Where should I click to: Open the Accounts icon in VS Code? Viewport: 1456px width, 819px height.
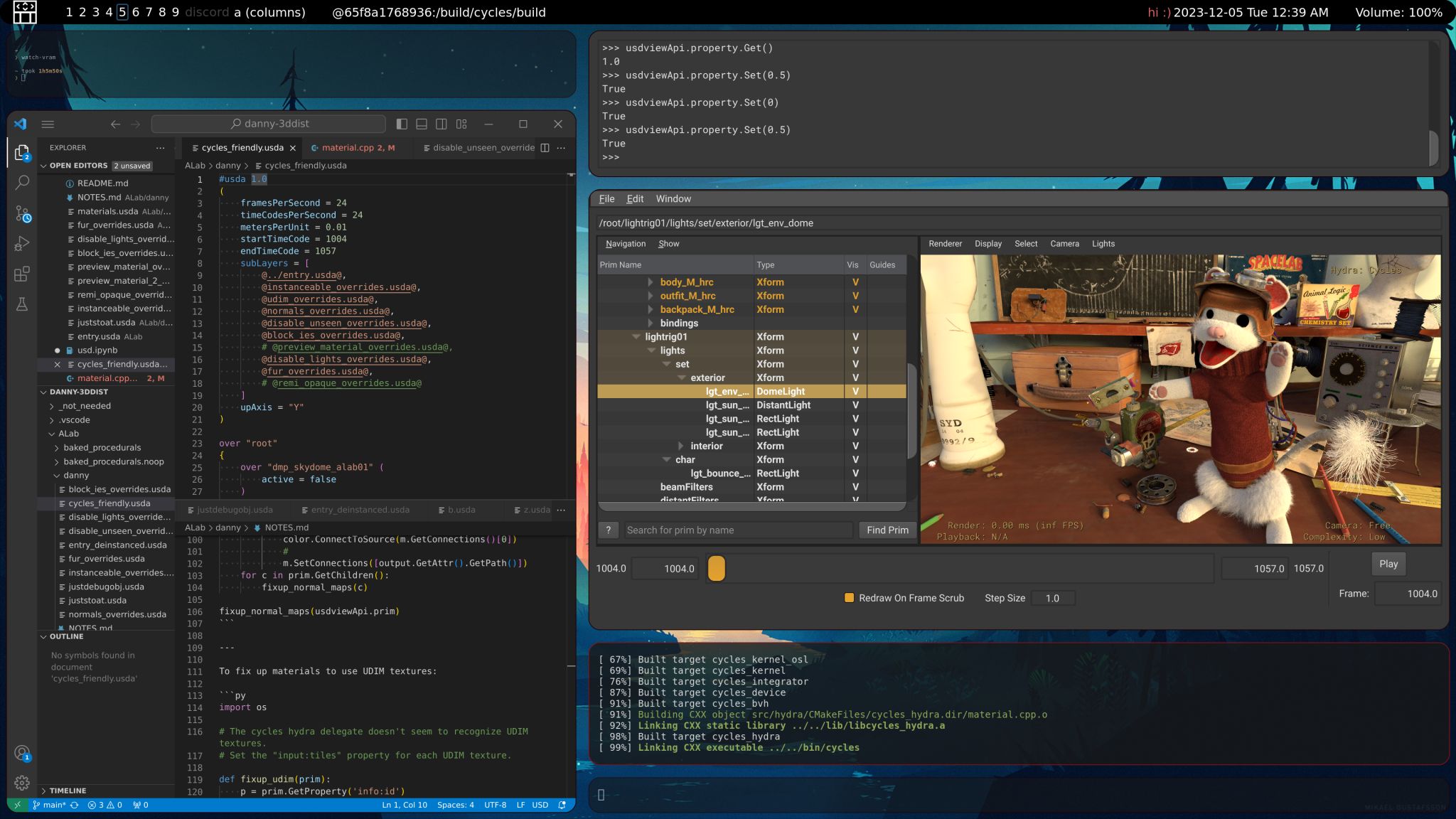(22, 754)
